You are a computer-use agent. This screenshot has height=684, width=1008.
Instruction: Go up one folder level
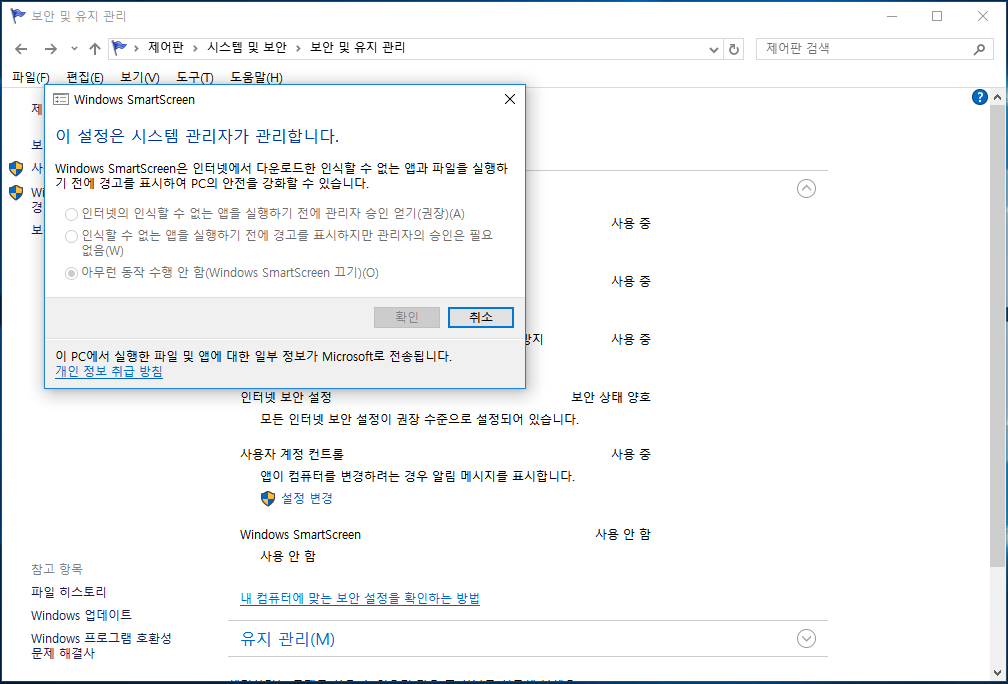pyautogui.click(x=95, y=49)
